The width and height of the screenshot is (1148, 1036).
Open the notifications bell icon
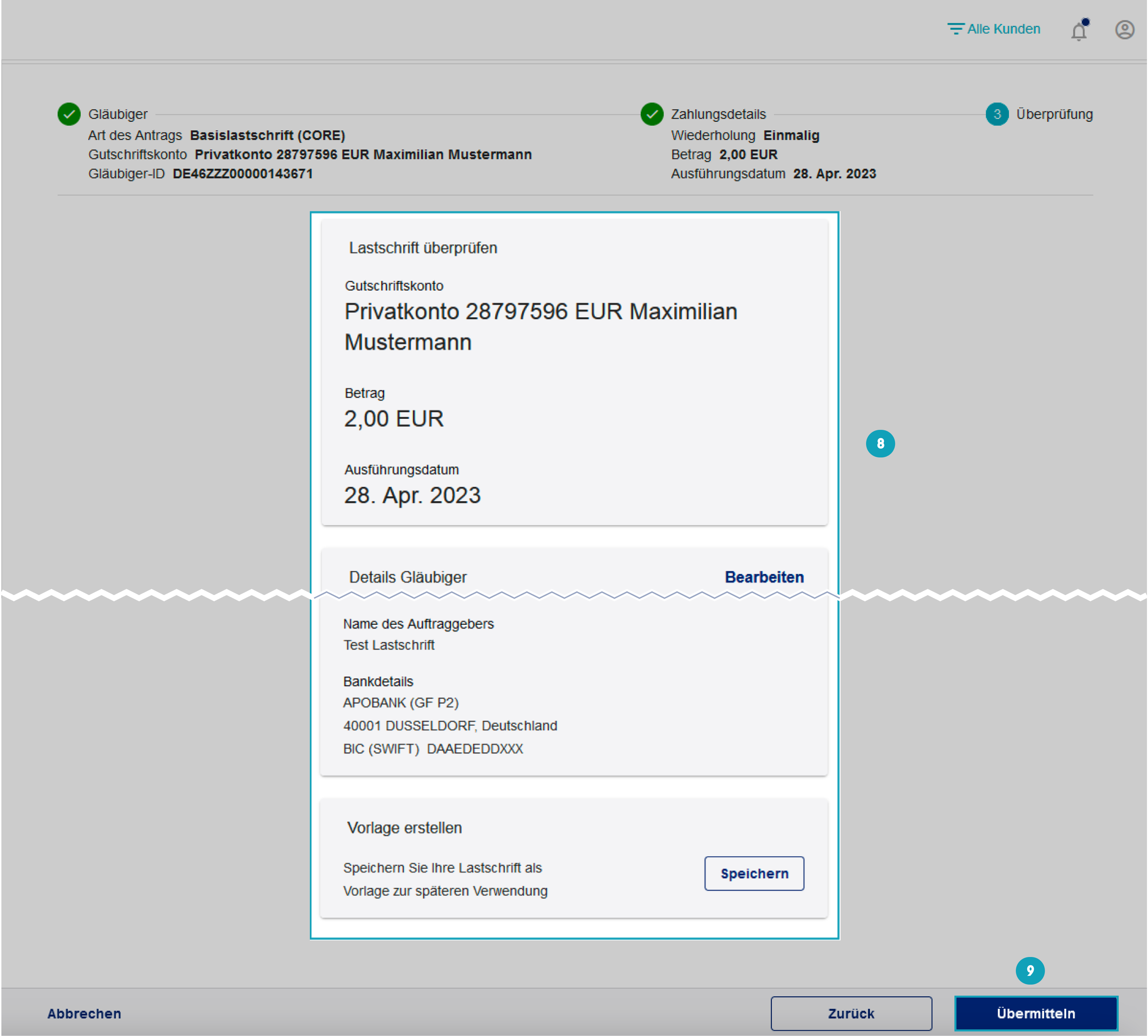tap(1079, 30)
